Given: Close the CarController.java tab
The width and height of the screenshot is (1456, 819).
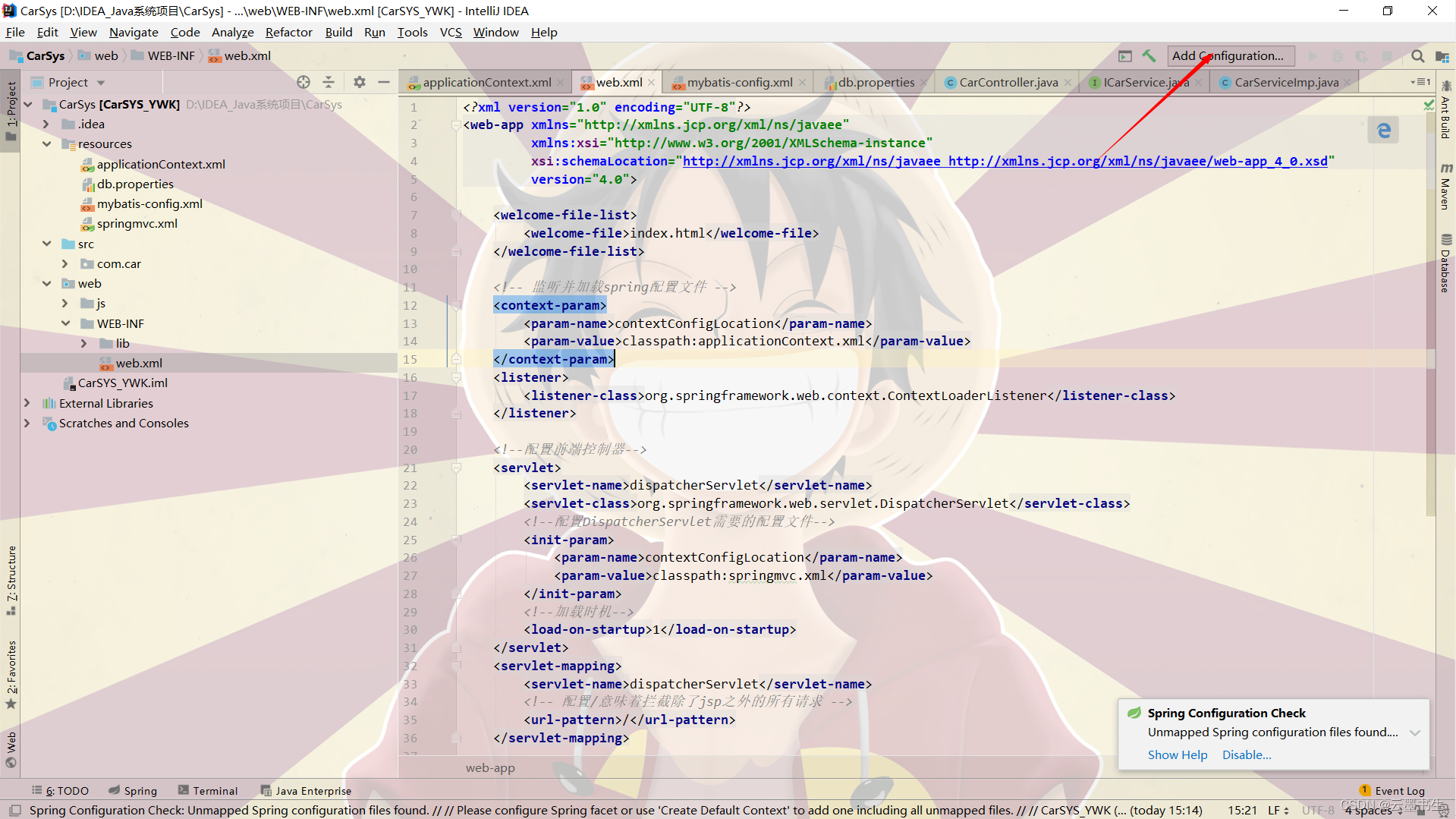Looking at the screenshot, I should point(1068,83).
